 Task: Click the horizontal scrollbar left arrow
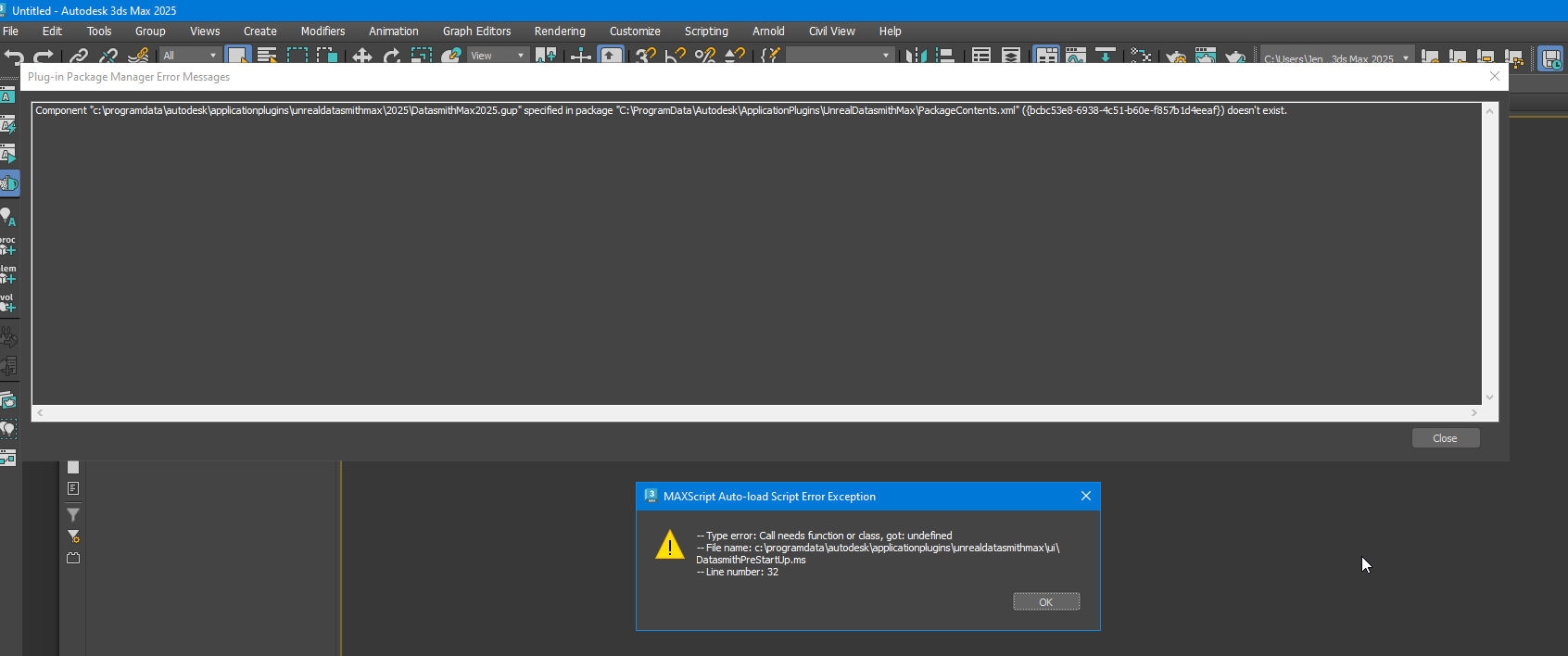(x=40, y=413)
